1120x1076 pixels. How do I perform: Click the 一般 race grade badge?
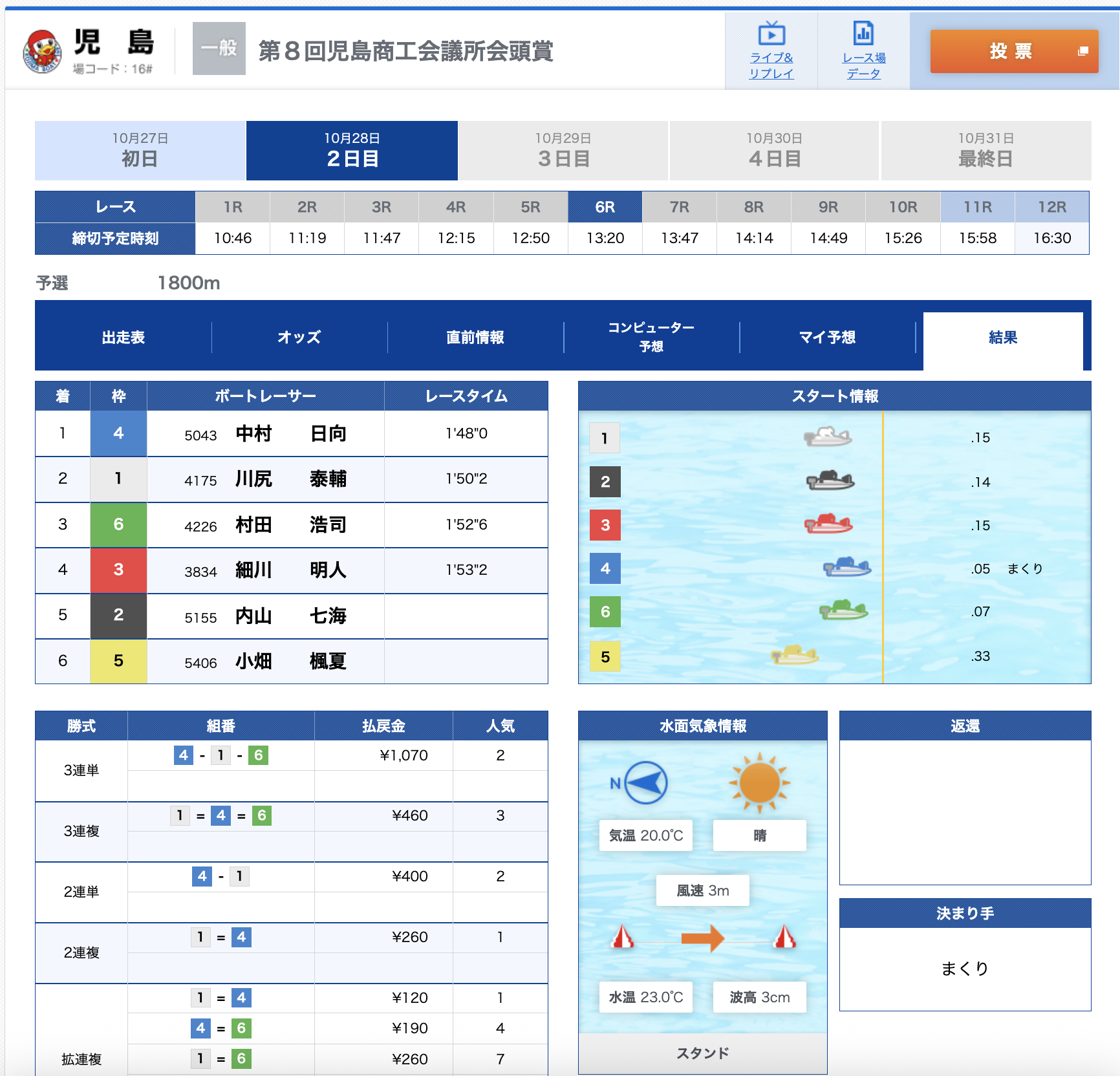pos(219,48)
